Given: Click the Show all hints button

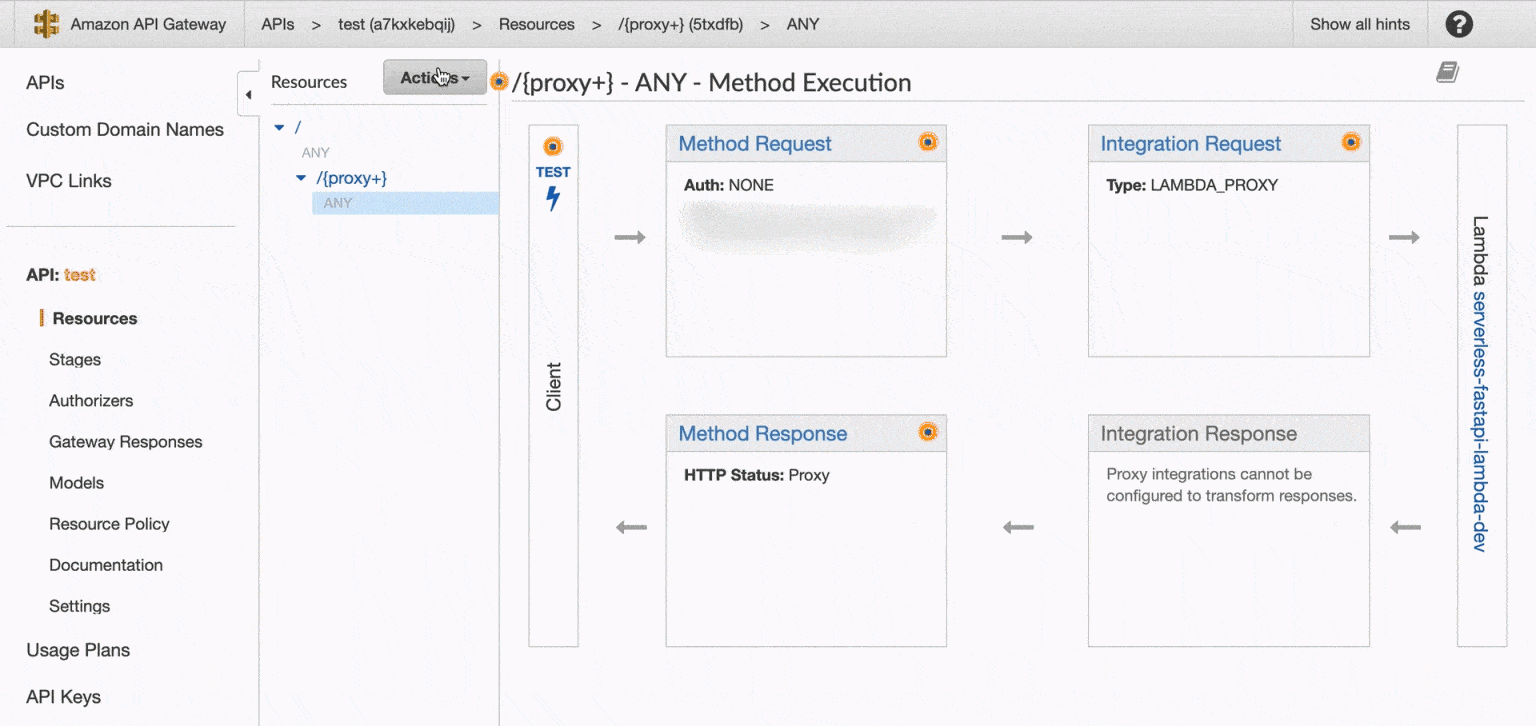Looking at the screenshot, I should pos(1360,24).
